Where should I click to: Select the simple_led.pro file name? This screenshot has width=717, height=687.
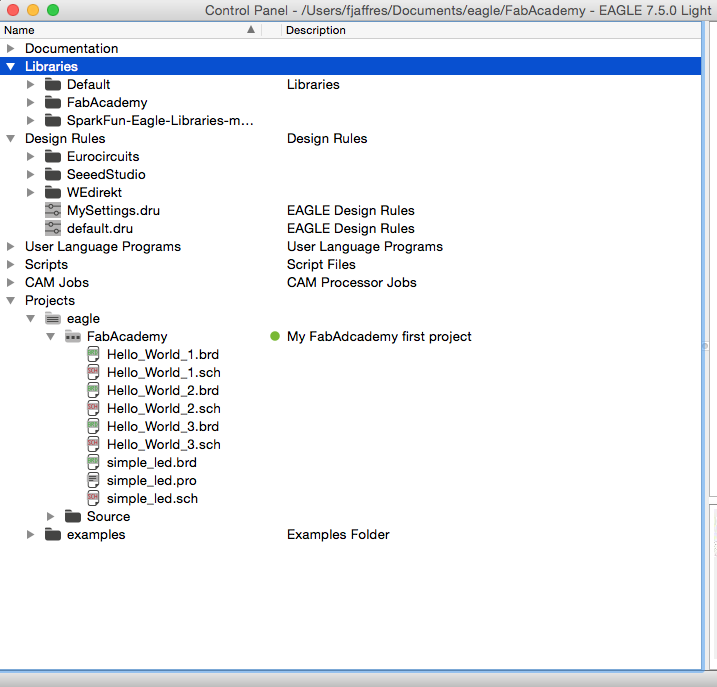click(151, 480)
